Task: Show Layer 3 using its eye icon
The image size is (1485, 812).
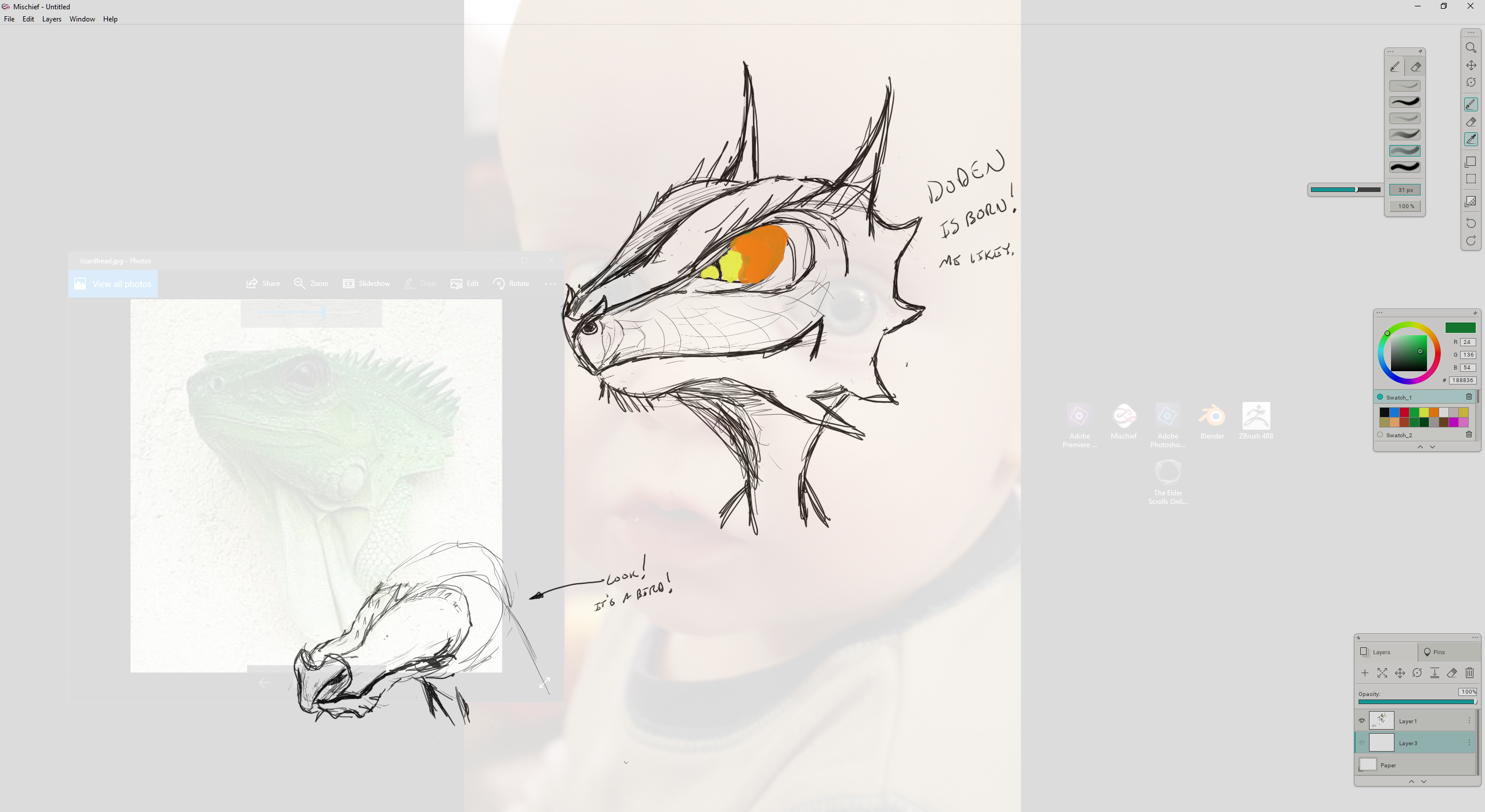Action: 1361,743
